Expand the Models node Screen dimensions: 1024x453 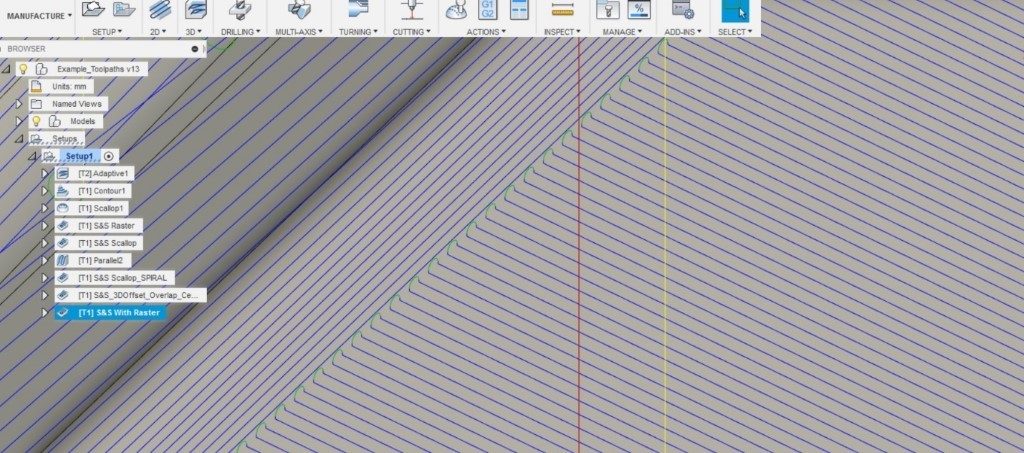pos(19,121)
